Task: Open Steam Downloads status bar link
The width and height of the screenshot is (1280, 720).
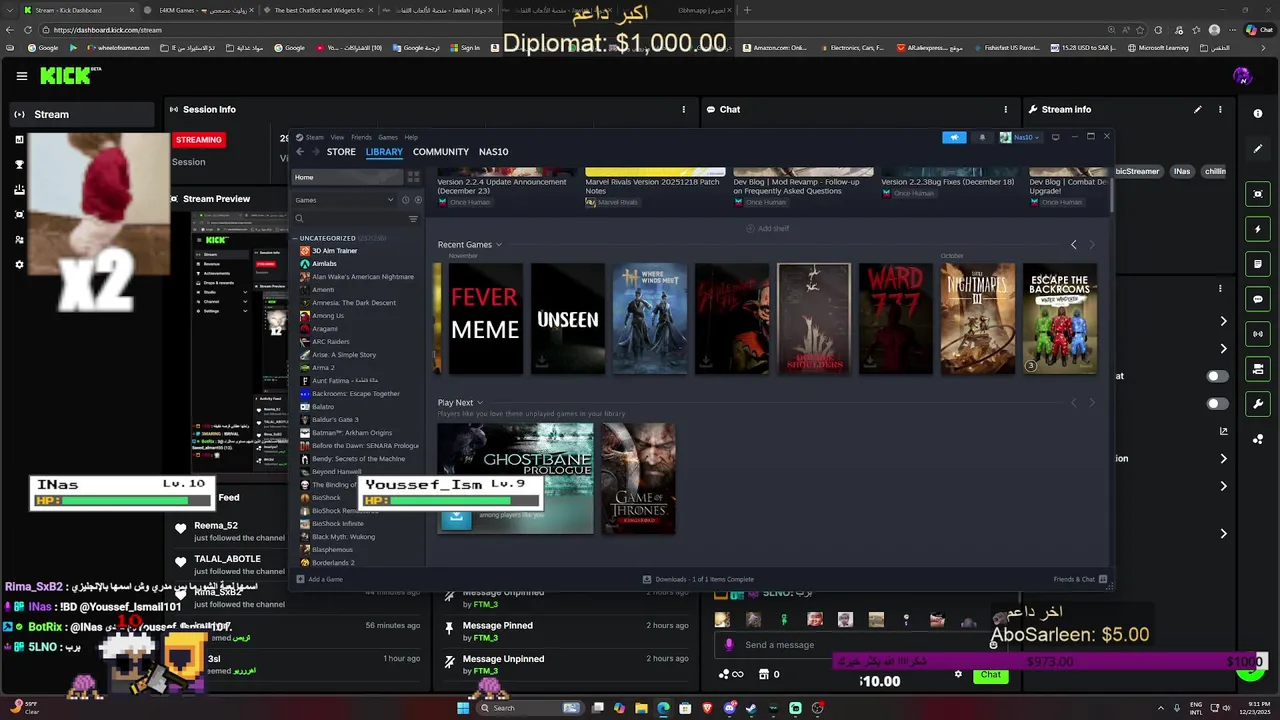Action: coord(698,579)
